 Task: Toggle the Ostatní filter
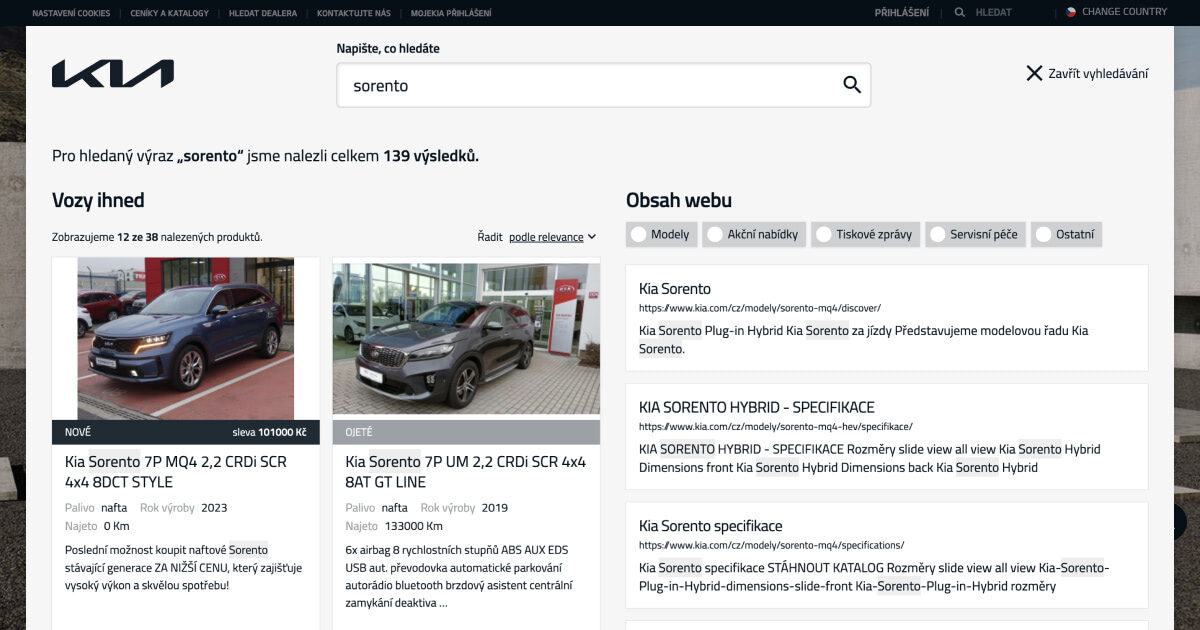[1066, 234]
